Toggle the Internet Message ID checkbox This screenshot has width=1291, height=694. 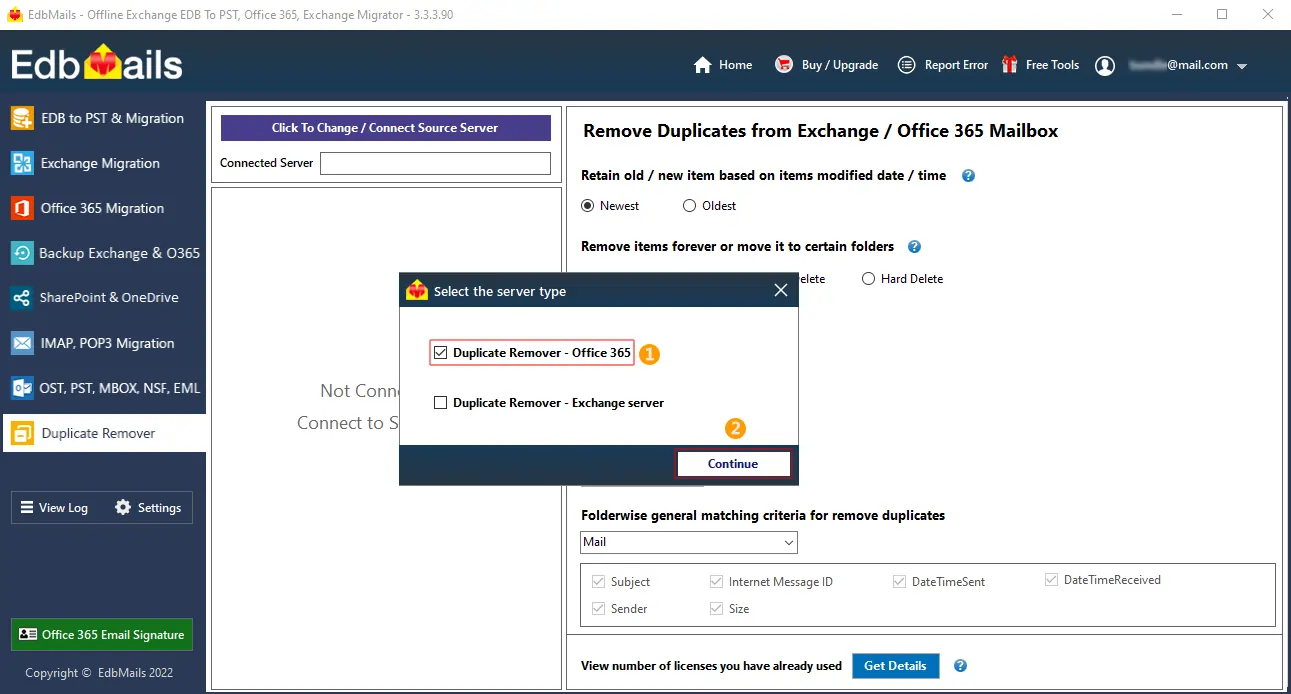pyautogui.click(x=716, y=581)
